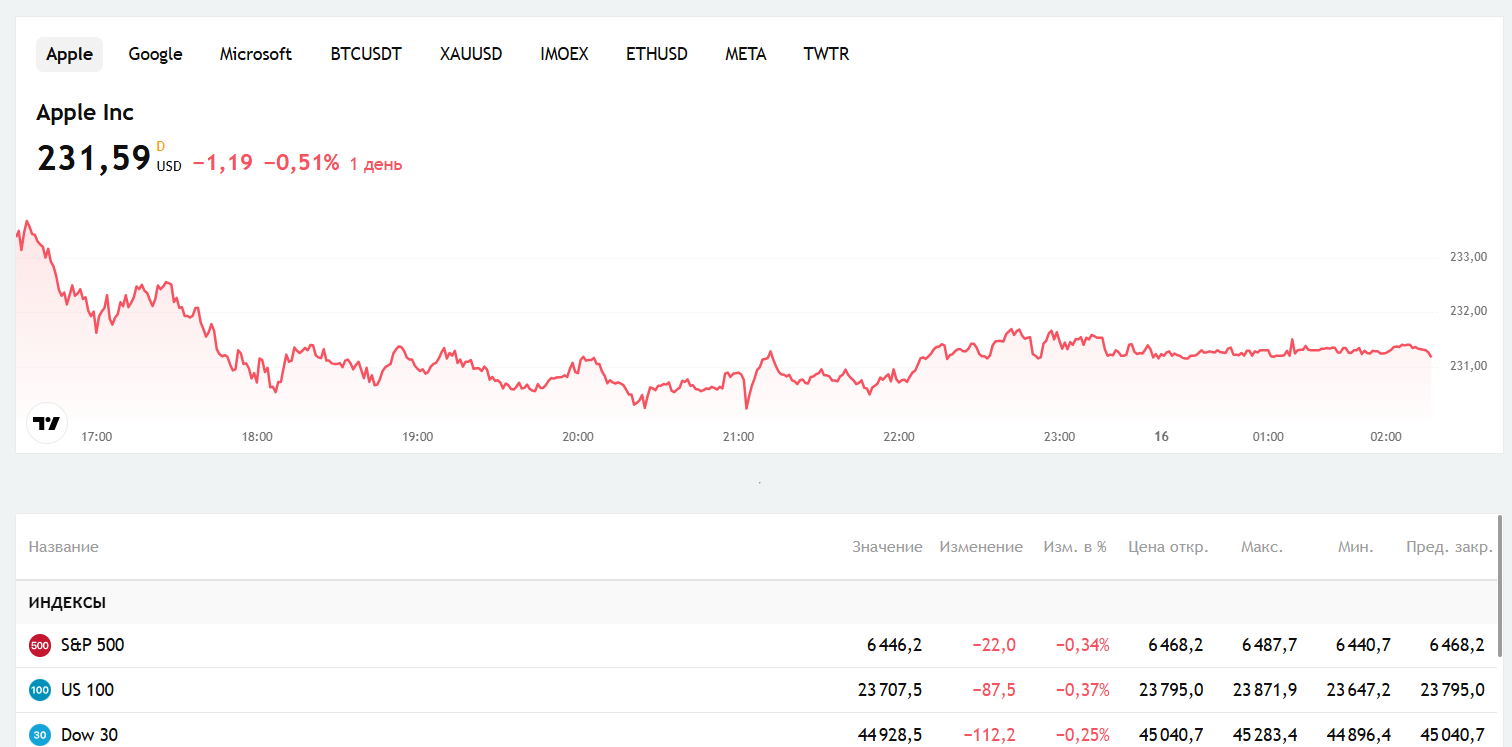Open the S&P 500 row link

[93, 645]
